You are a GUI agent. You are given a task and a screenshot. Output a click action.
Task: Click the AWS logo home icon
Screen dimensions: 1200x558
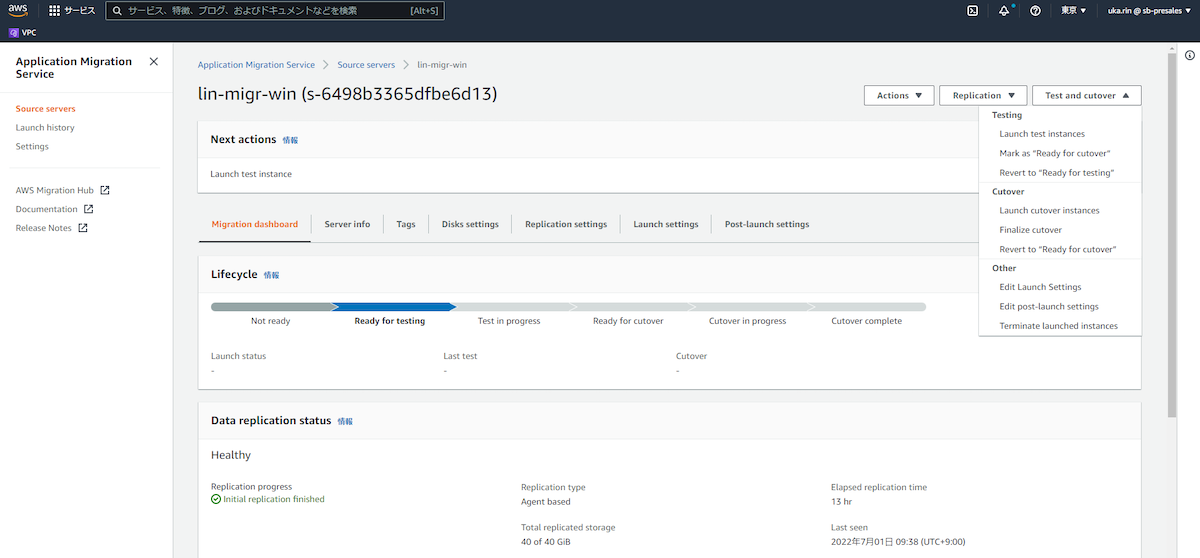coord(19,10)
